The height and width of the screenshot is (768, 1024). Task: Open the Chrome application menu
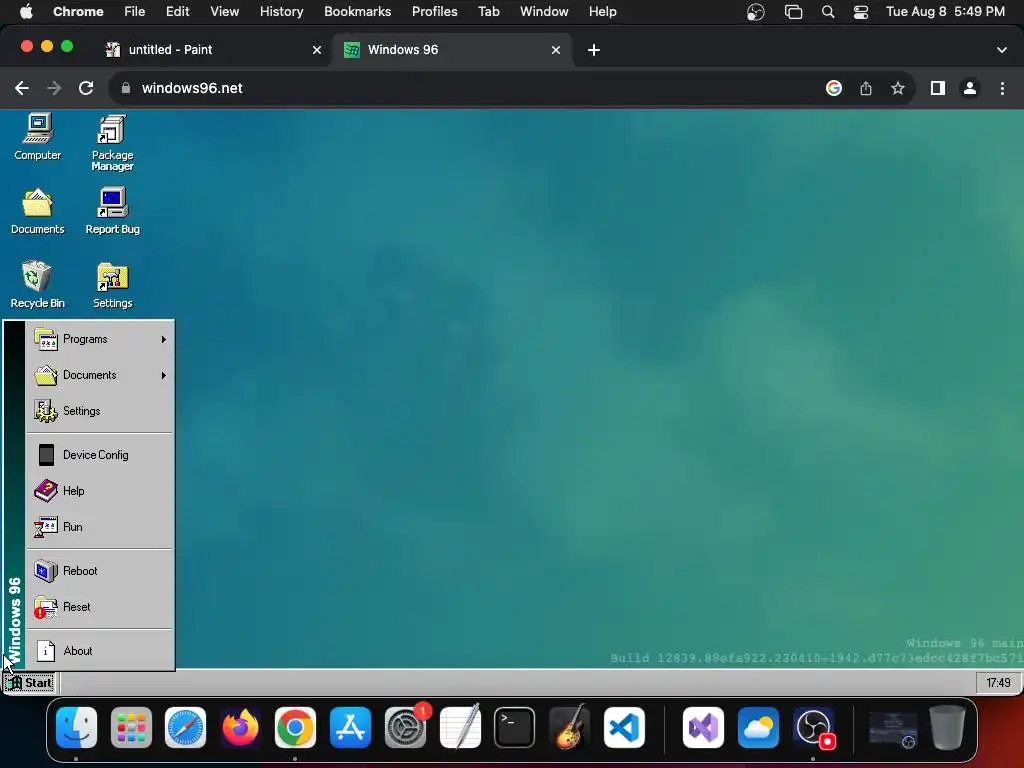point(78,12)
